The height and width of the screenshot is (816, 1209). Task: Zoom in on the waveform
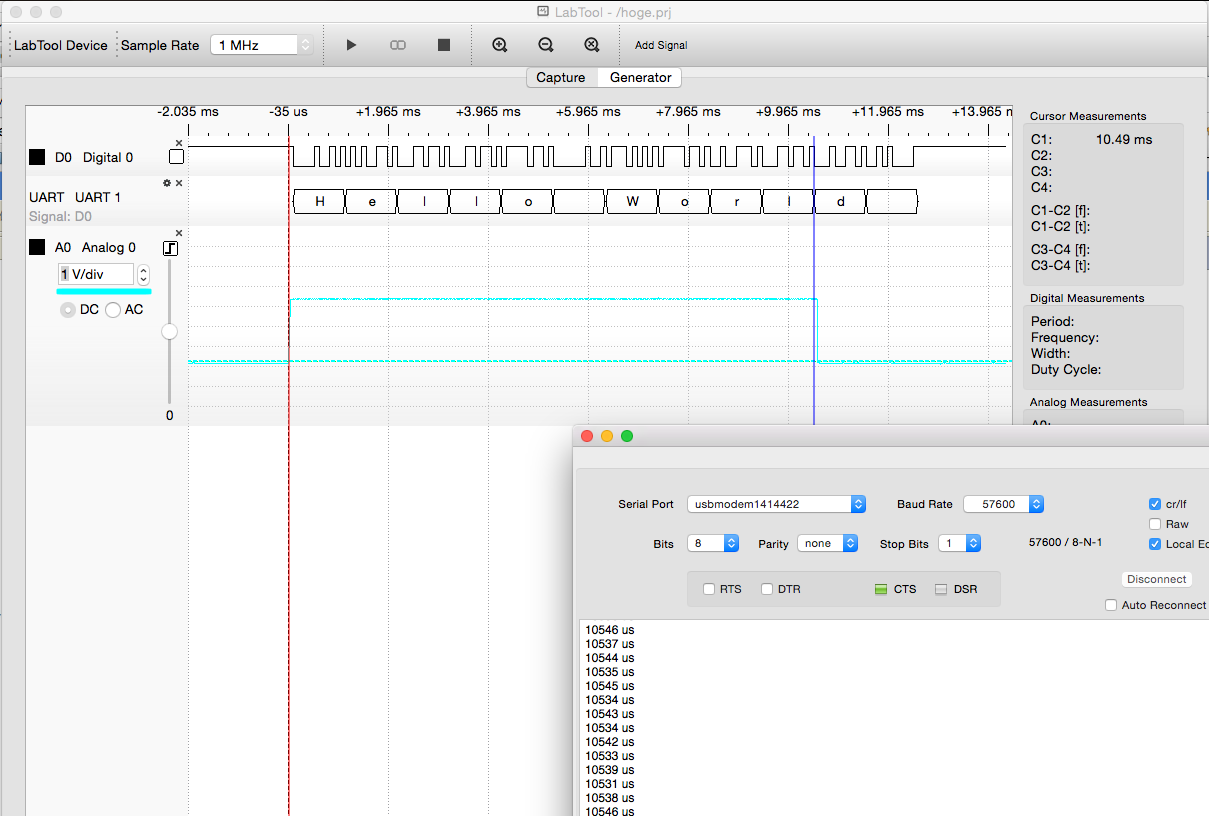point(500,45)
